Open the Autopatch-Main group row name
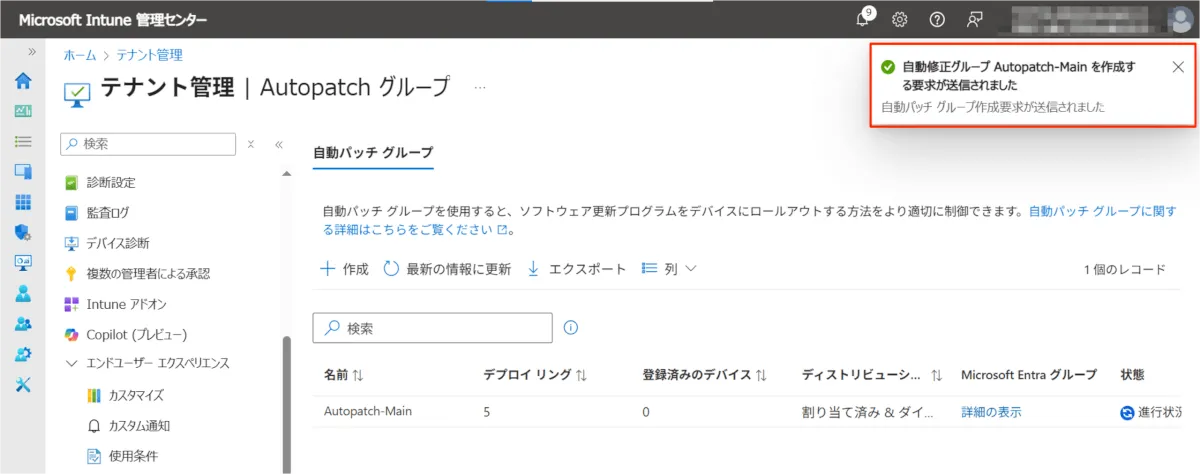Image resolution: width=1200 pixels, height=474 pixels. point(368,411)
